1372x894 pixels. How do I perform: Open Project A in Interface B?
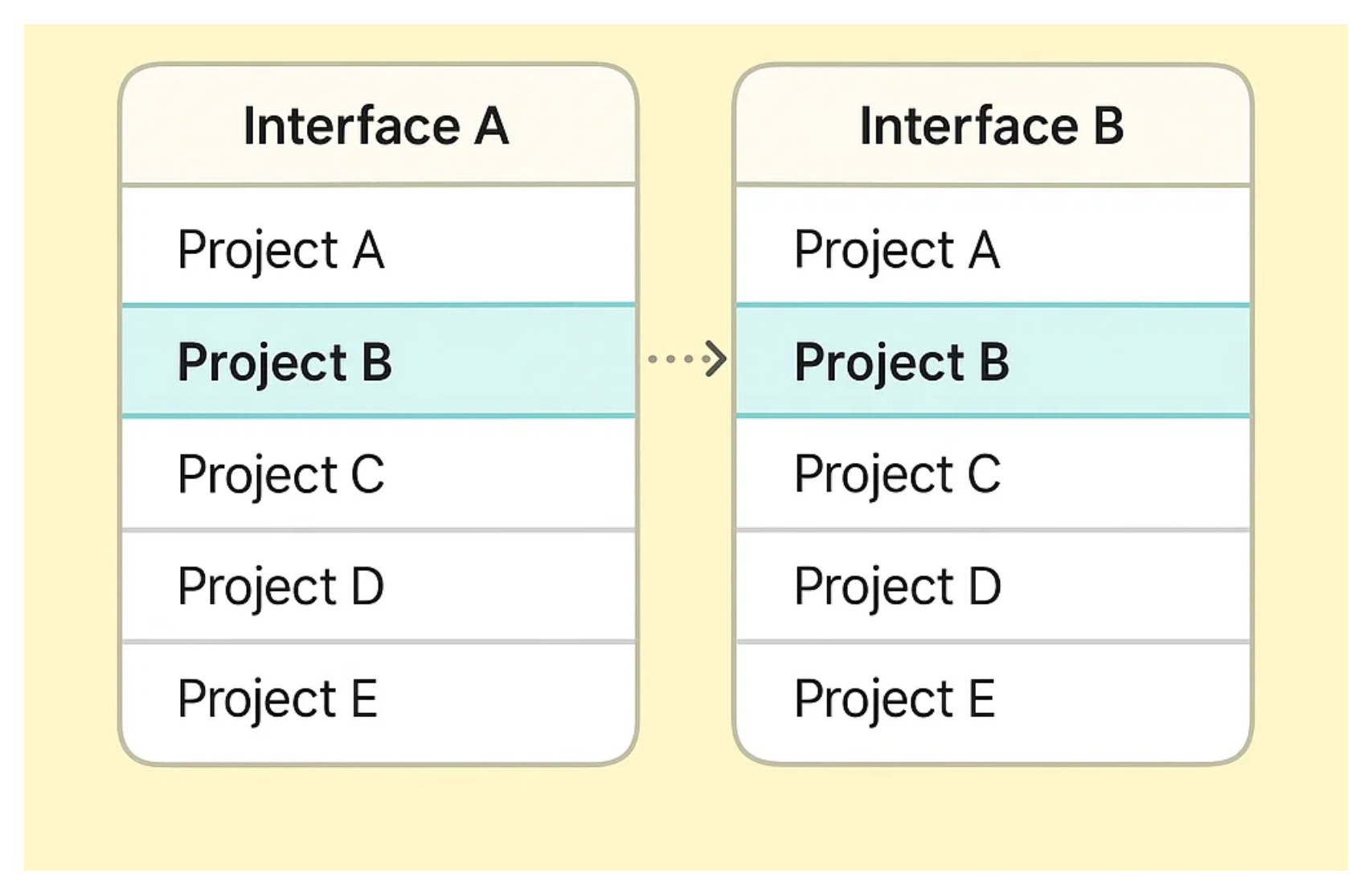click(897, 249)
